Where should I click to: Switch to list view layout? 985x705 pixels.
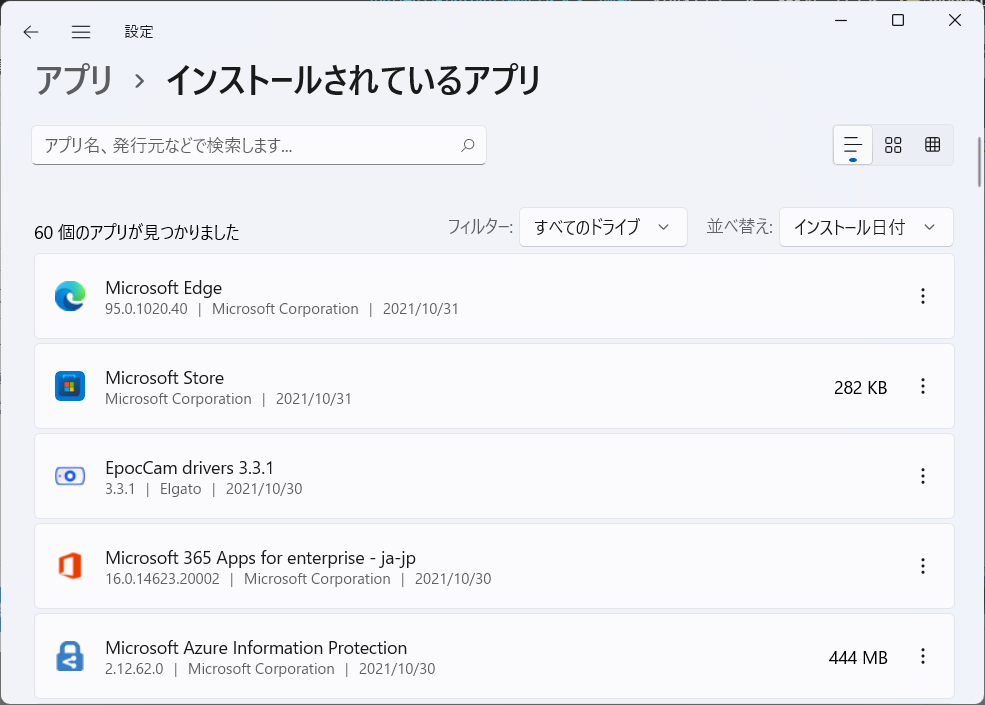tap(852, 145)
